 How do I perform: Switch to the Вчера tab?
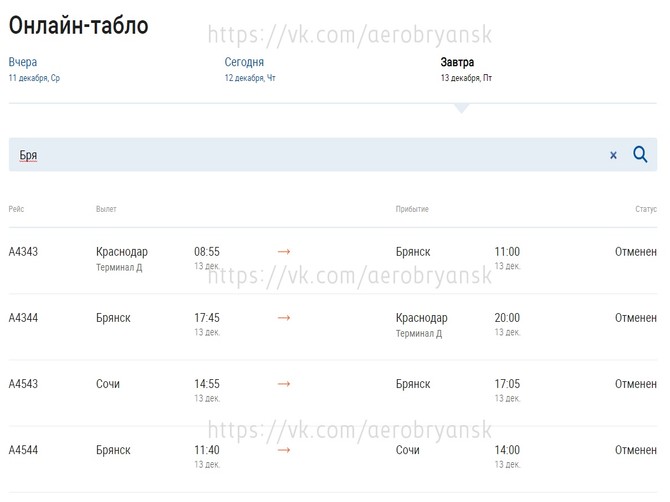pyautogui.click(x=23, y=62)
